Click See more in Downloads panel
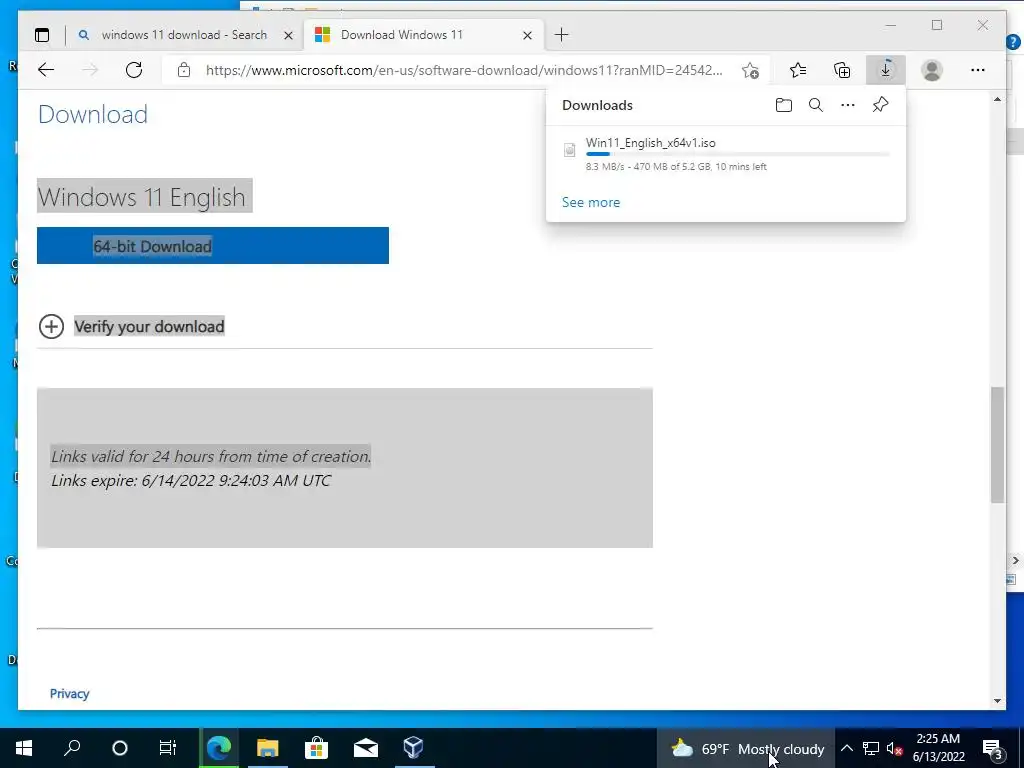 [x=591, y=202]
